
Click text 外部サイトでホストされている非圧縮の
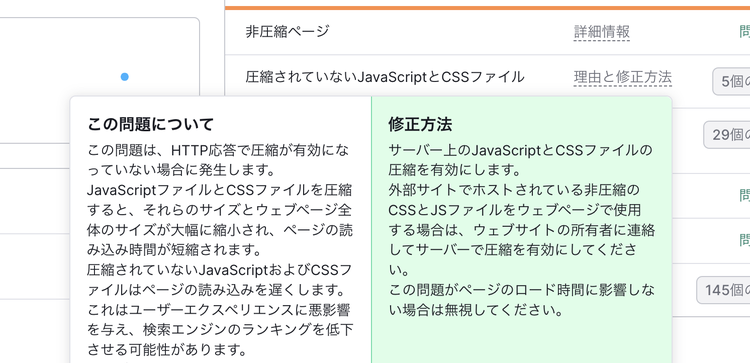coord(514,190)
